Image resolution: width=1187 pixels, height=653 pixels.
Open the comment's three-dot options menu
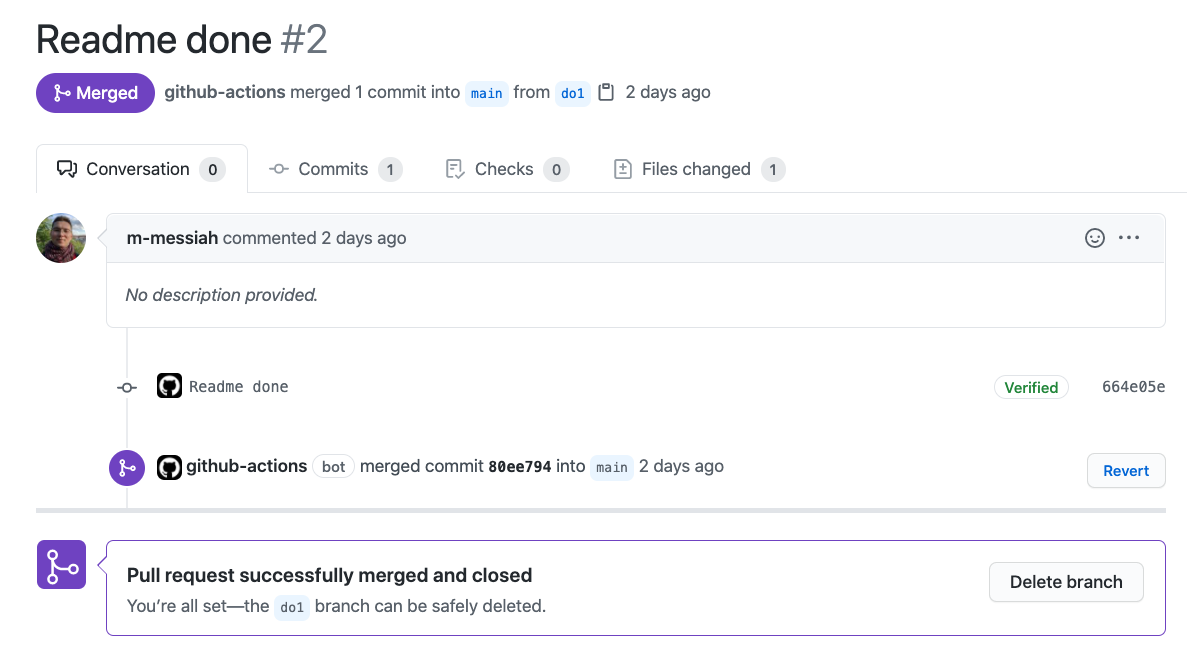[1129, 238]
